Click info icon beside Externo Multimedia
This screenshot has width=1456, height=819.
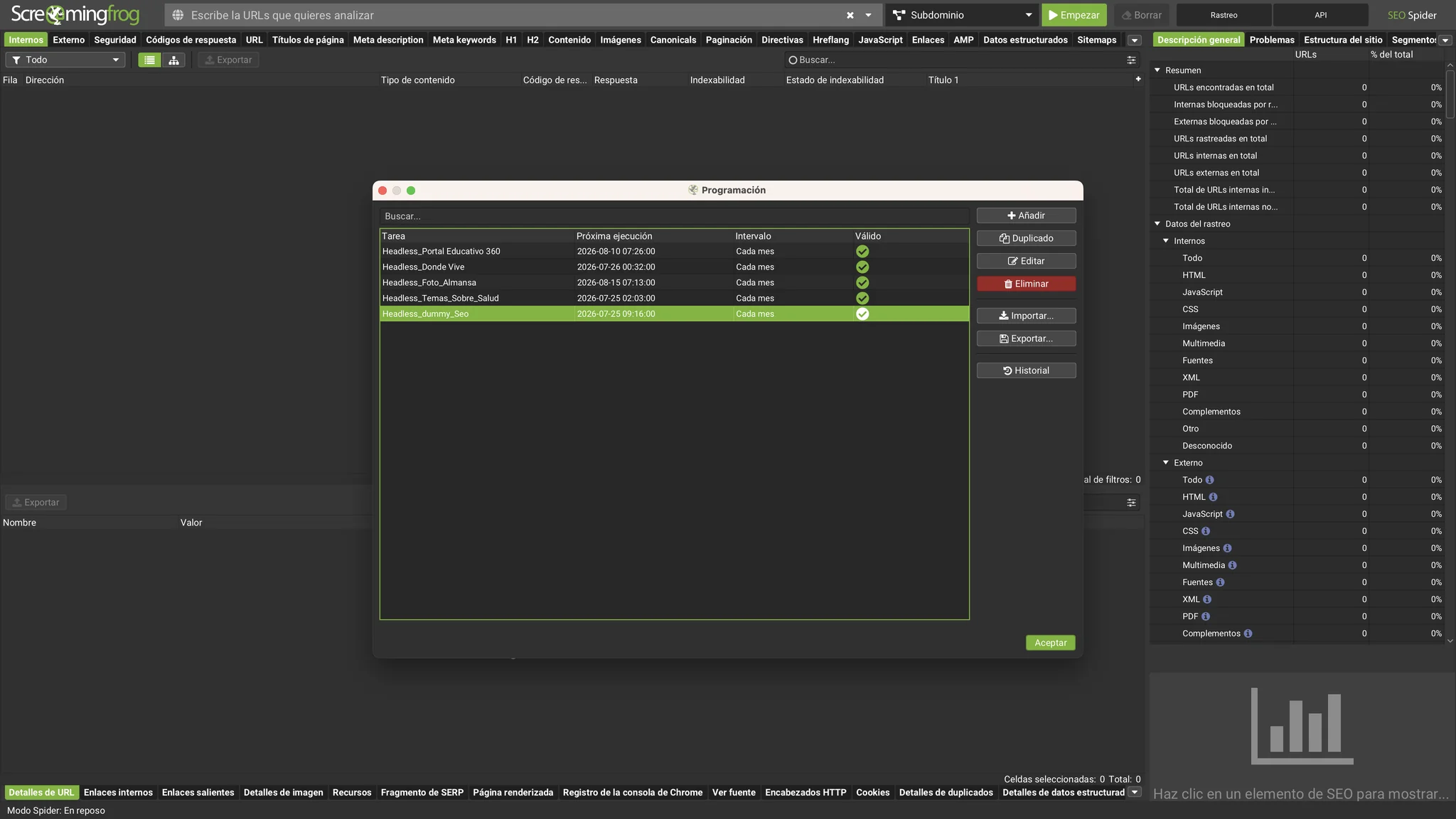coord(1232,565)
